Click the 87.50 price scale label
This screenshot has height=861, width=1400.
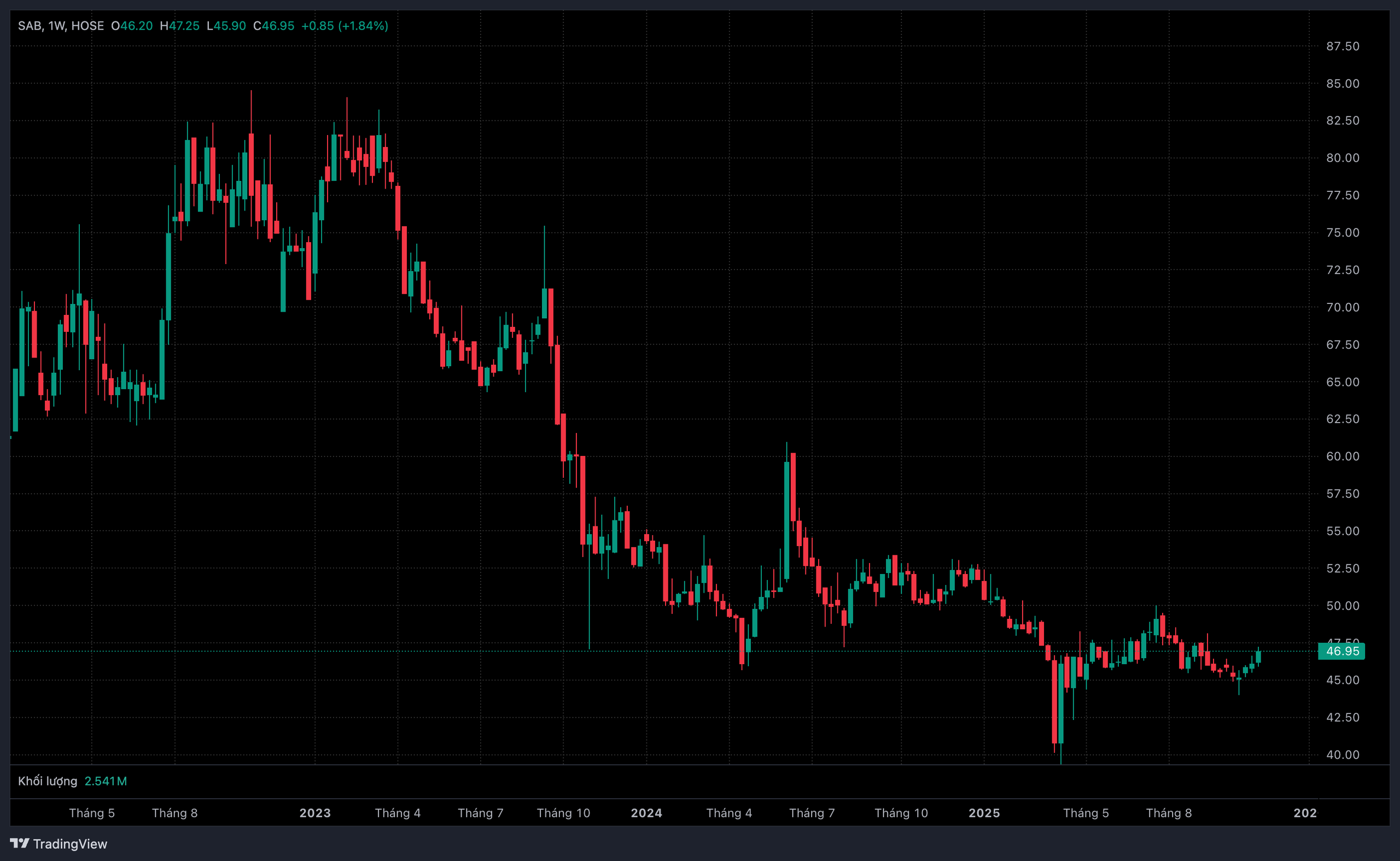1343,46
